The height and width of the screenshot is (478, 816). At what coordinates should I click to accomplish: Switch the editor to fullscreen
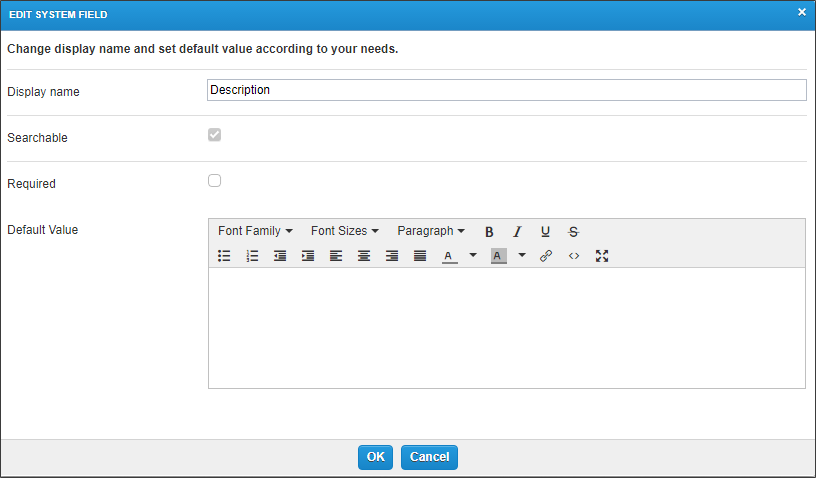click(602, 256)
